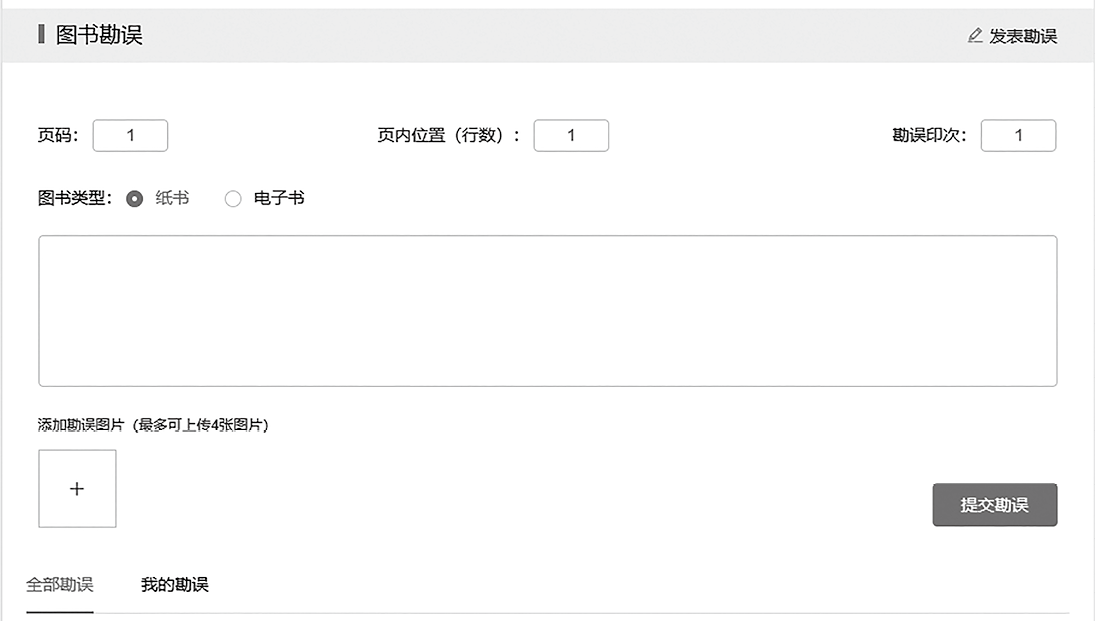The image size is (1095, 621).
Task: Submit with the 提交勘误 button
Action: [994, 504]
